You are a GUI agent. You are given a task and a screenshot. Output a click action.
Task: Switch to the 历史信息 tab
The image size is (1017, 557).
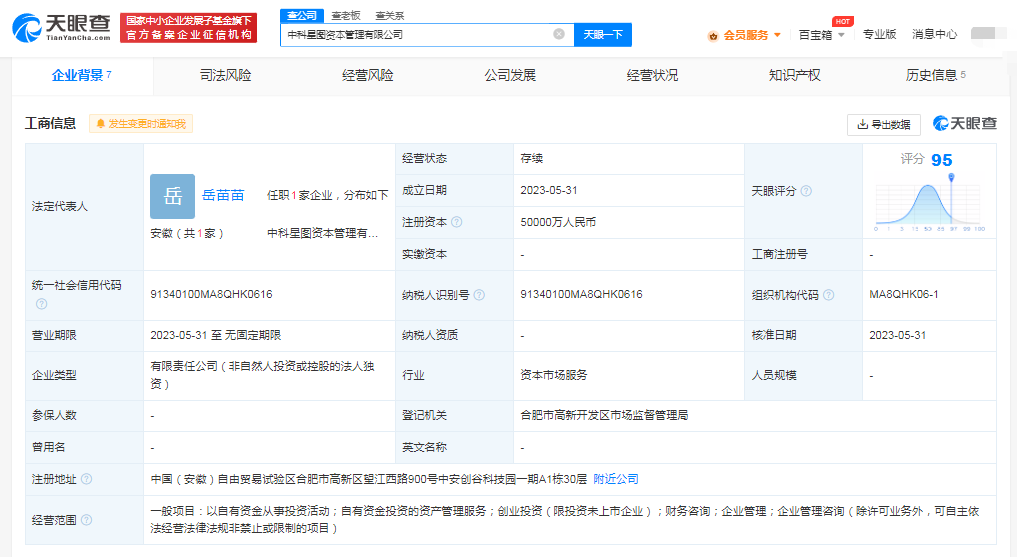point(935,75)
